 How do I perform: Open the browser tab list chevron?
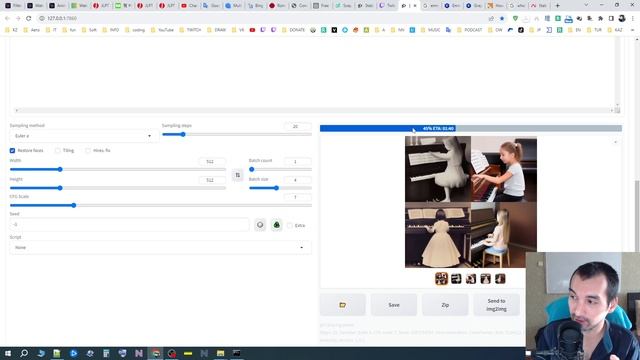586,6
